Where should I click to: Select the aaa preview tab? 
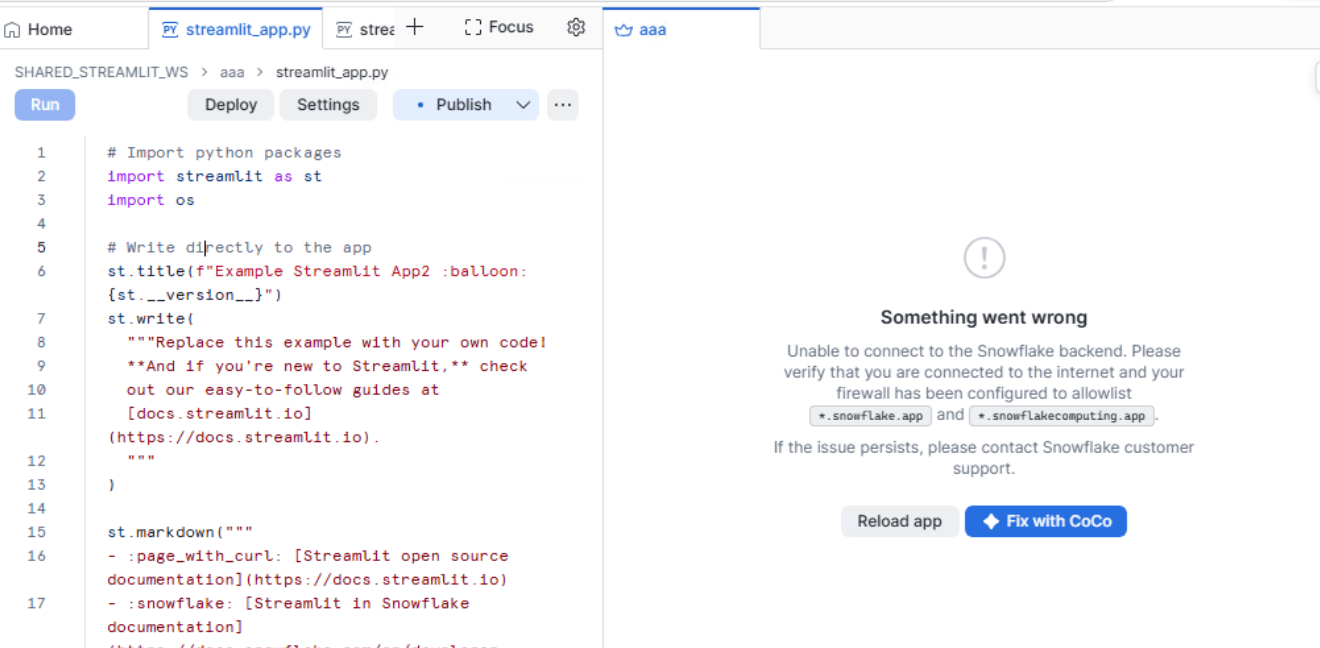pos(681,30)
